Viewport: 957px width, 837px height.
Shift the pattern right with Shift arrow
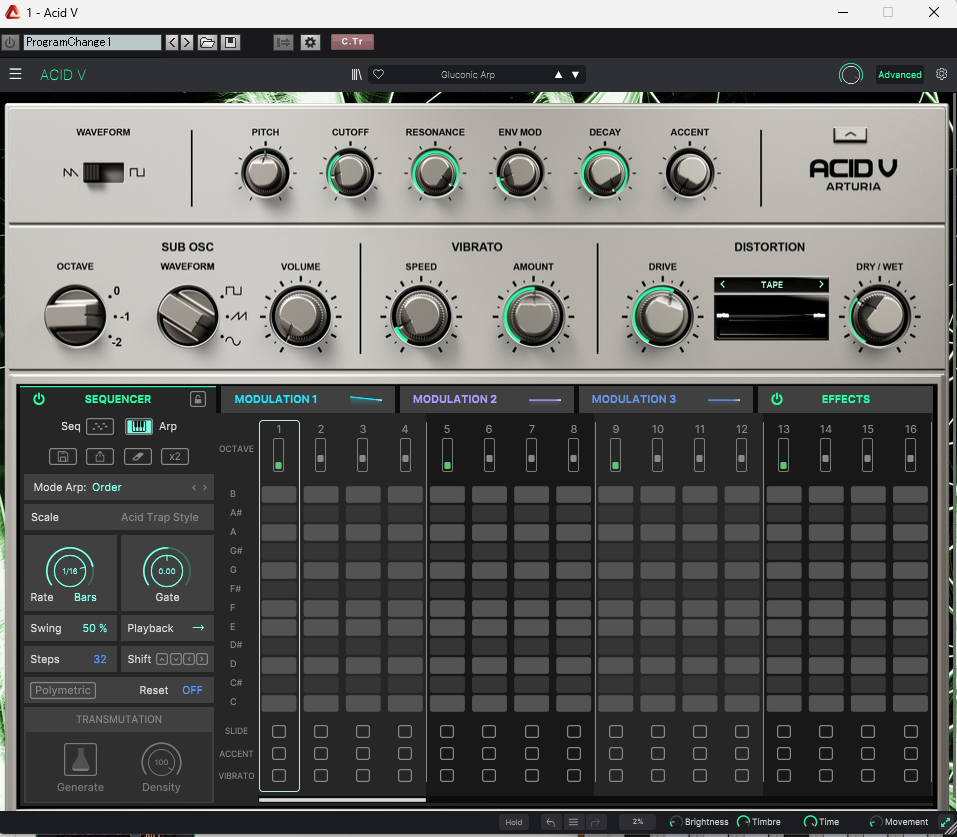(202, 659)
